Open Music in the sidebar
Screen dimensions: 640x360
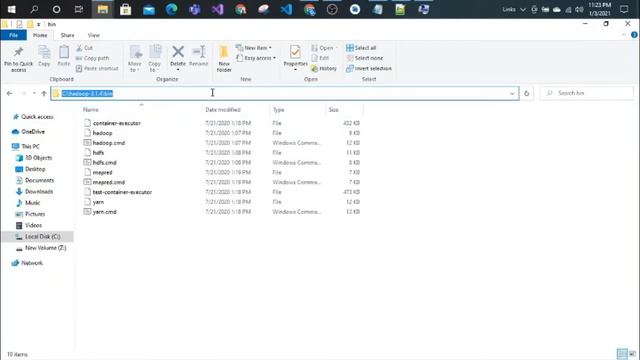(x=32, y=203)
